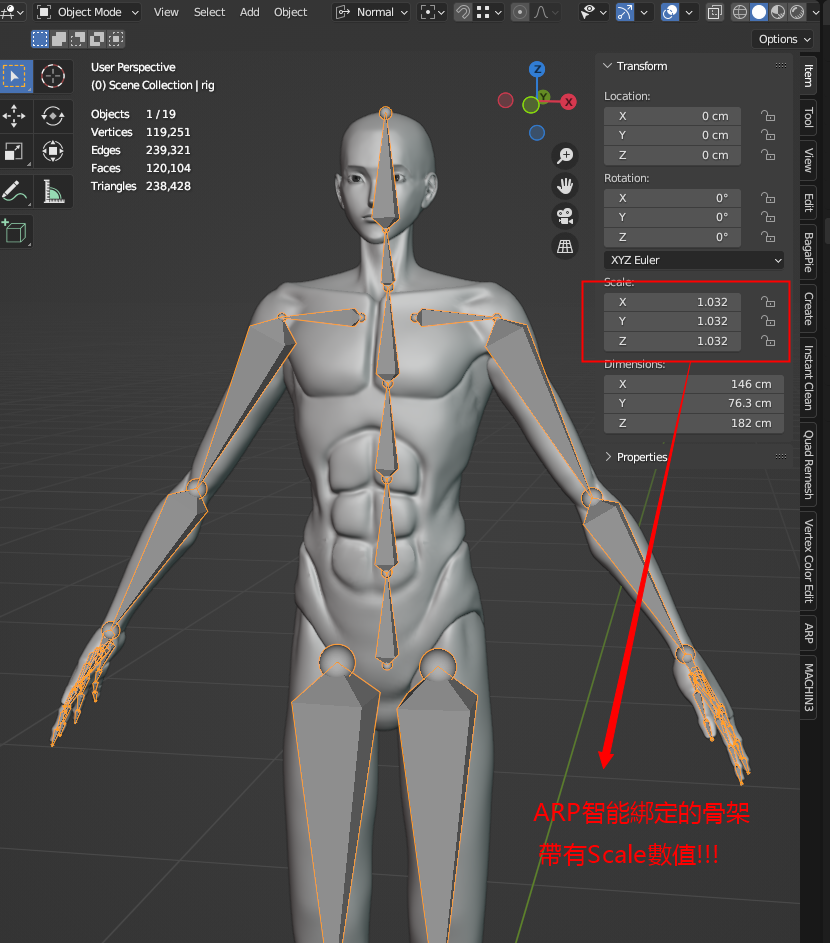This screenshot has height=943, width=830.
Task: Switch to the ARP sidebar tab
Action: coord(809,633)
